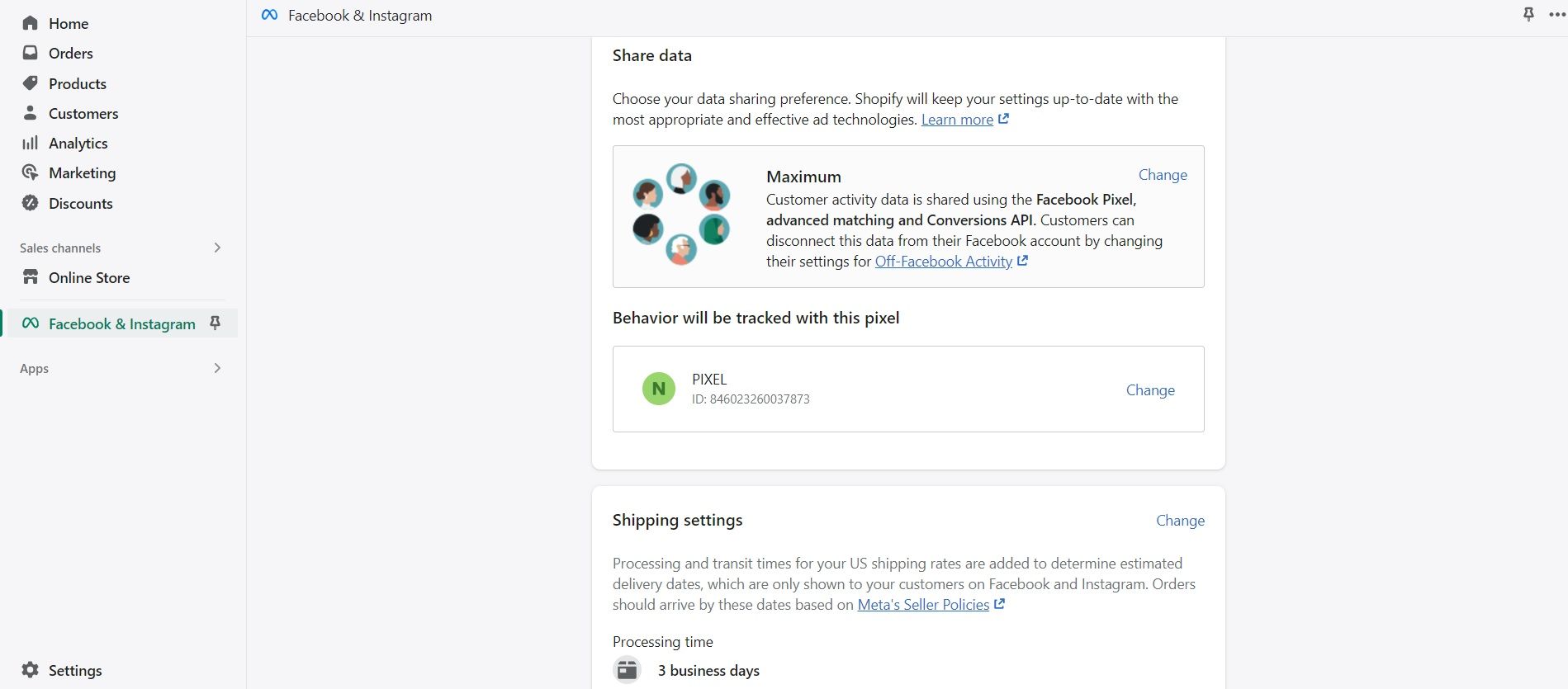This screenshot has height=689, width=1568.
Task: Open Meta's Seller Policies link
Action: coord(923,605)
